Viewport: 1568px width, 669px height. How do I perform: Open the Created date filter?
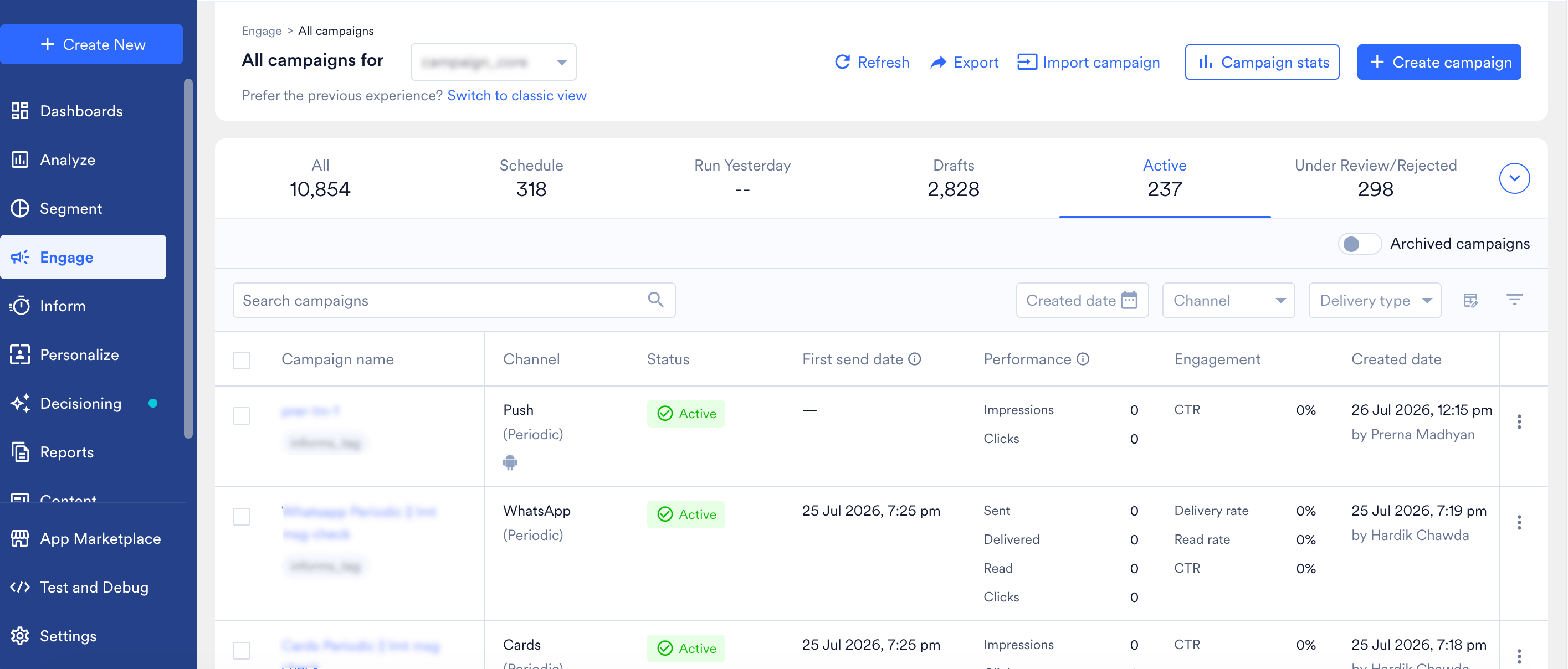1082,301
